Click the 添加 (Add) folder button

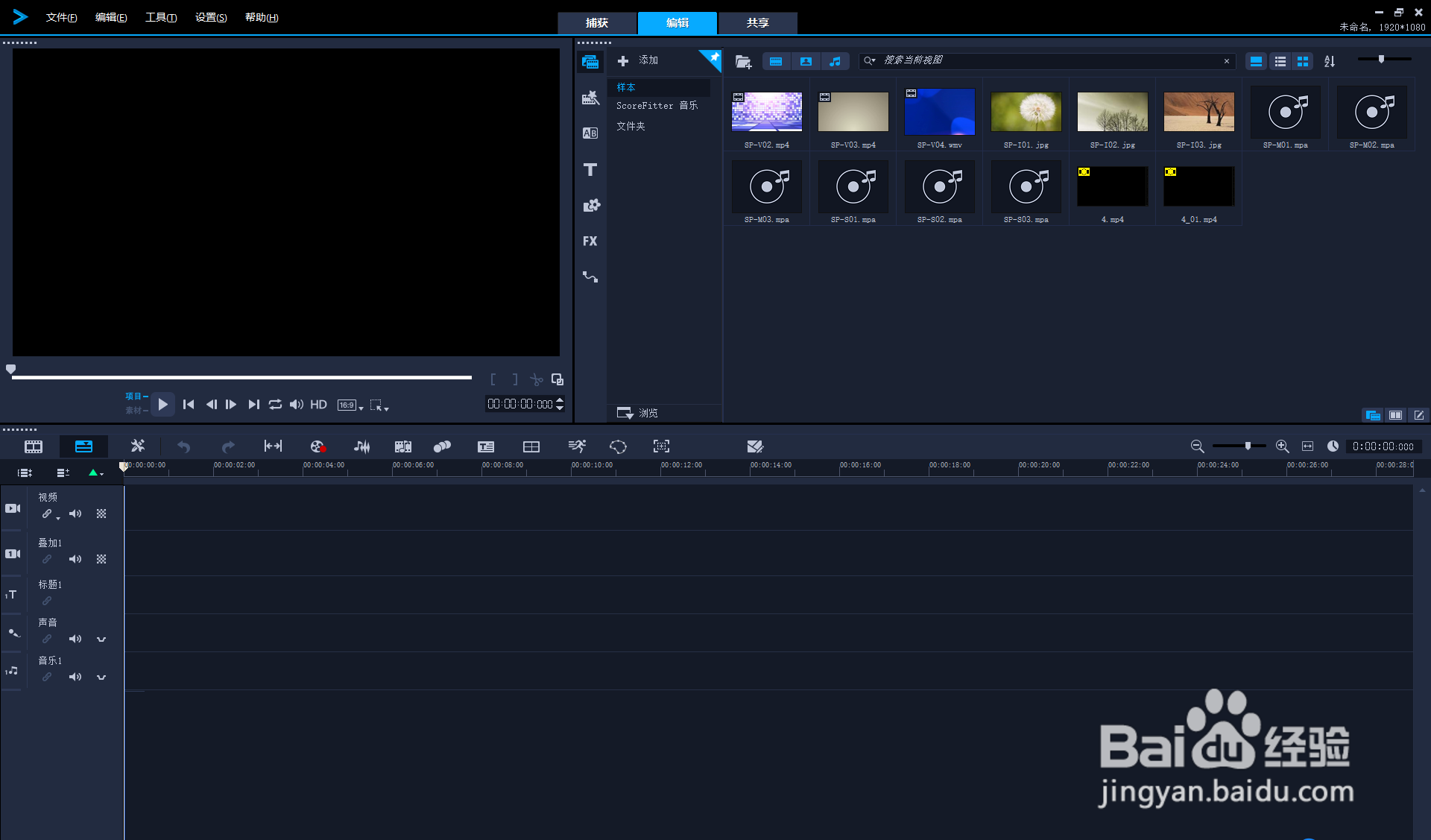pos(639,60)
